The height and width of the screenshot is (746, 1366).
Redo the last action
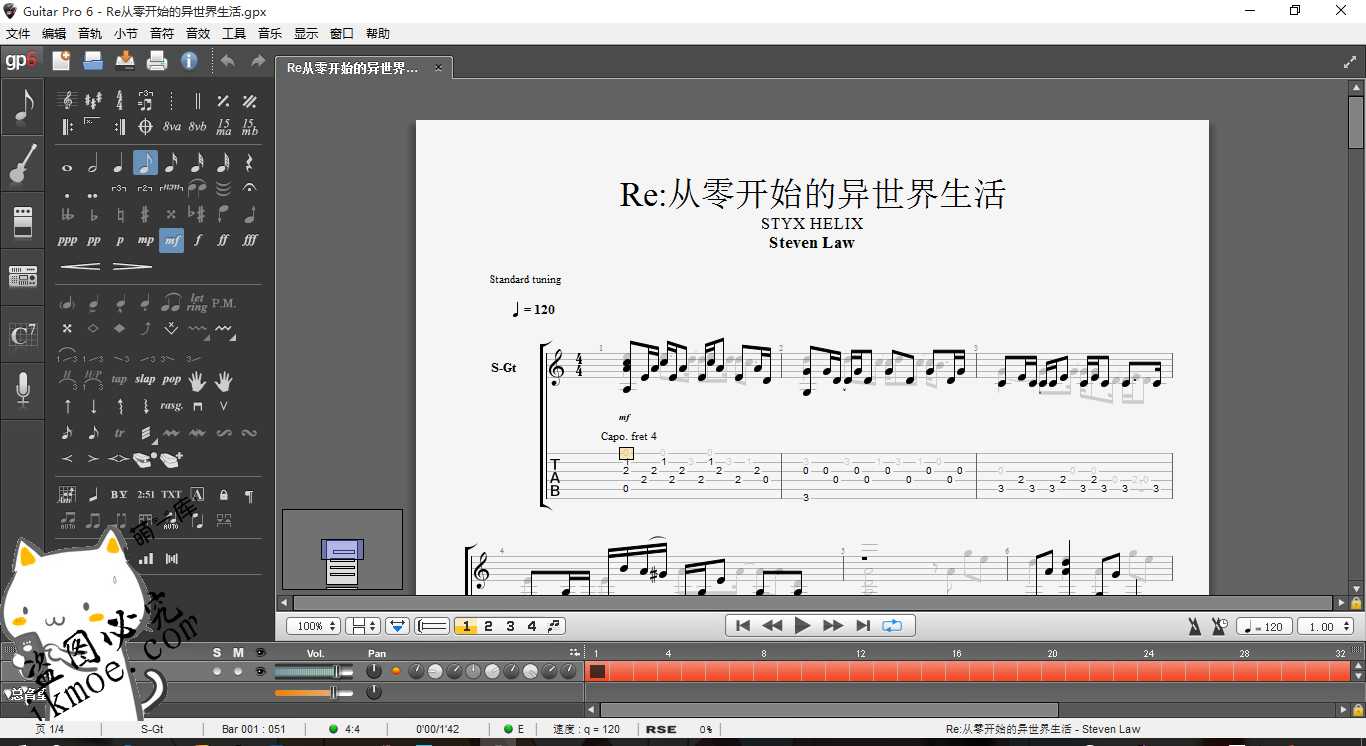[x=258, y=61]
